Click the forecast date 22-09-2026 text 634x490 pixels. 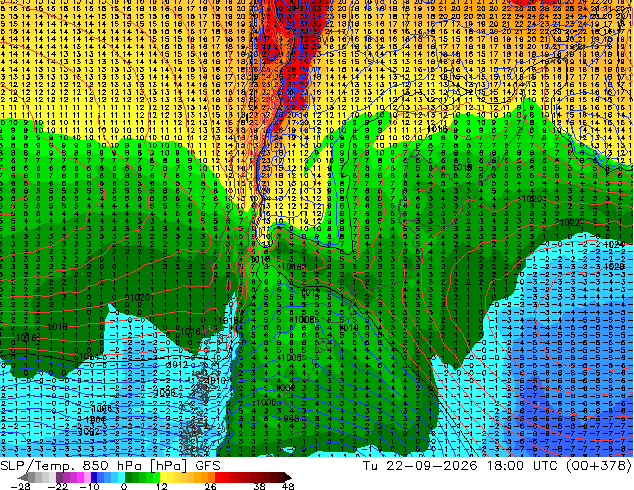point(432,465)
